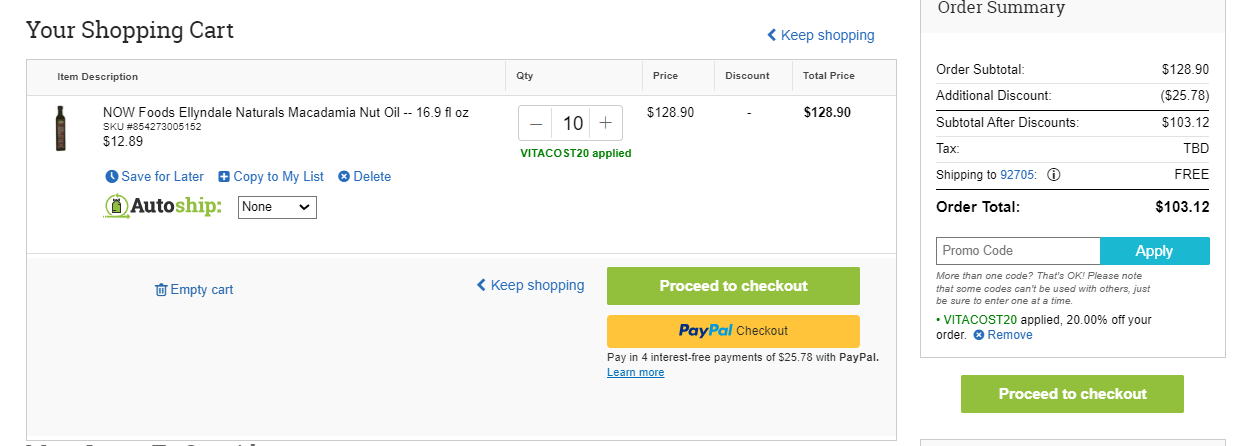The image size is (1257, 446).
Task: Click the Promo Code input field
Action: click(1018, 251)
